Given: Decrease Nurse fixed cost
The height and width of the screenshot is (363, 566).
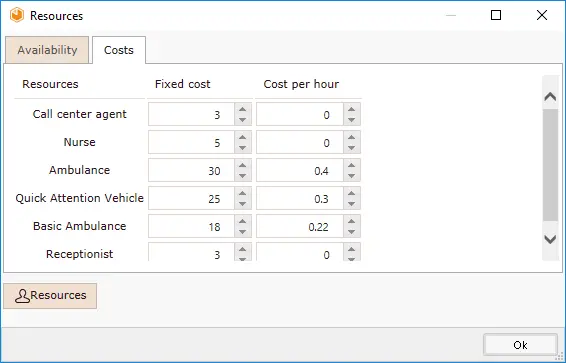Looking at the screenshot, I should tap(243, 148).
